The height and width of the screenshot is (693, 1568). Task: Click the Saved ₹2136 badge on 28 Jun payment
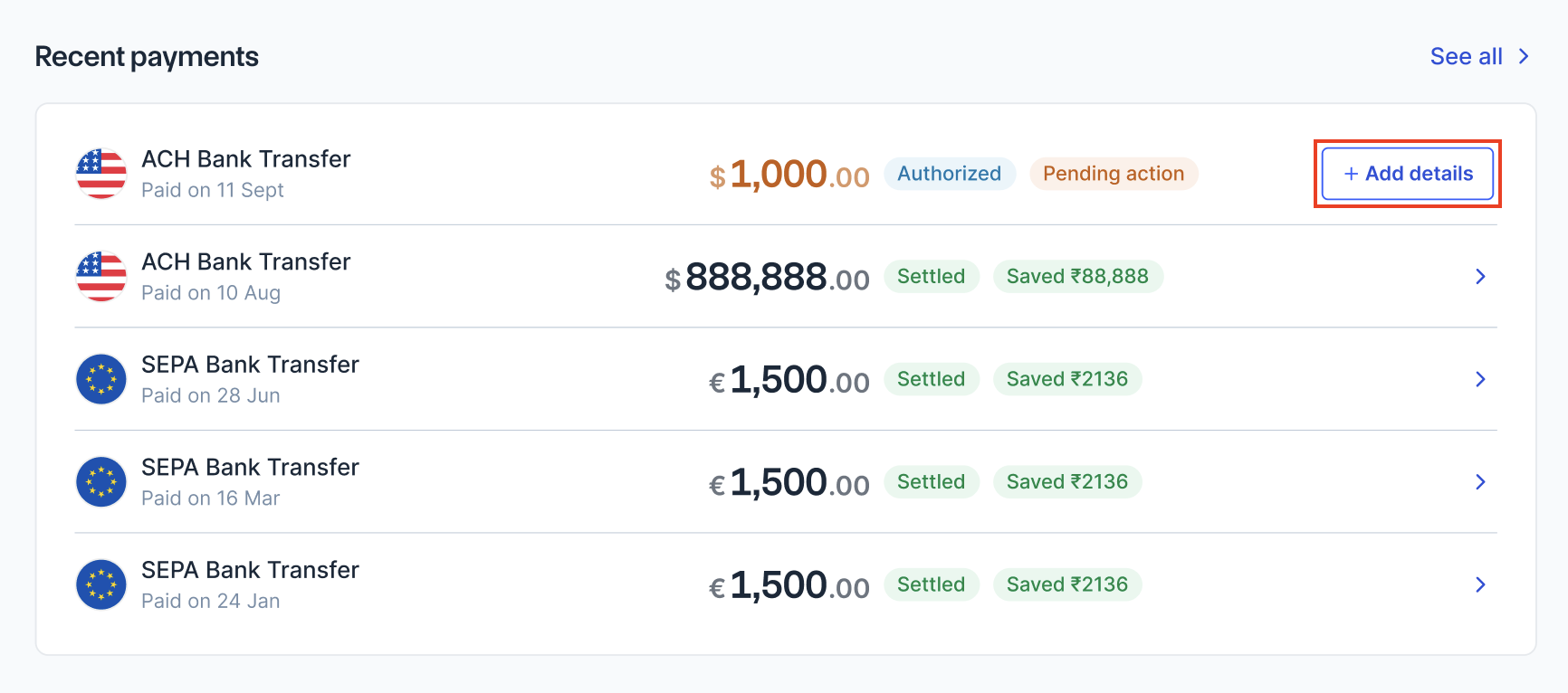[1067, 379]
